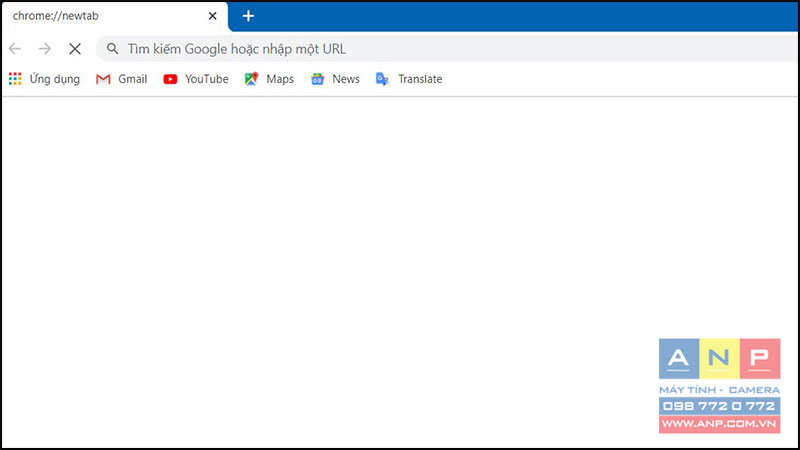Open the News bookmark

(335, 79)
